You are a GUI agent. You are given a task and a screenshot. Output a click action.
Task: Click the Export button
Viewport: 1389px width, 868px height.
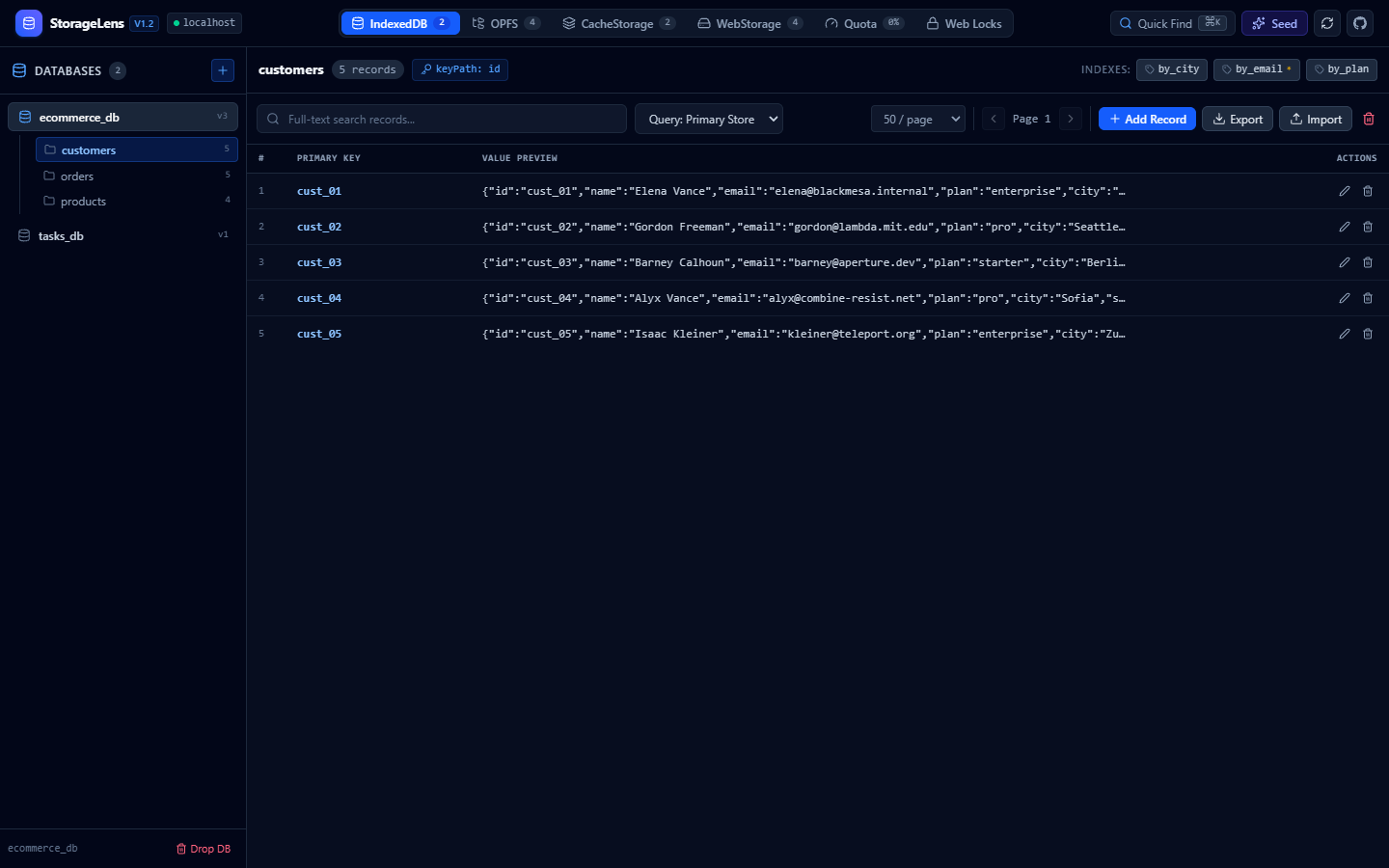1238,119
